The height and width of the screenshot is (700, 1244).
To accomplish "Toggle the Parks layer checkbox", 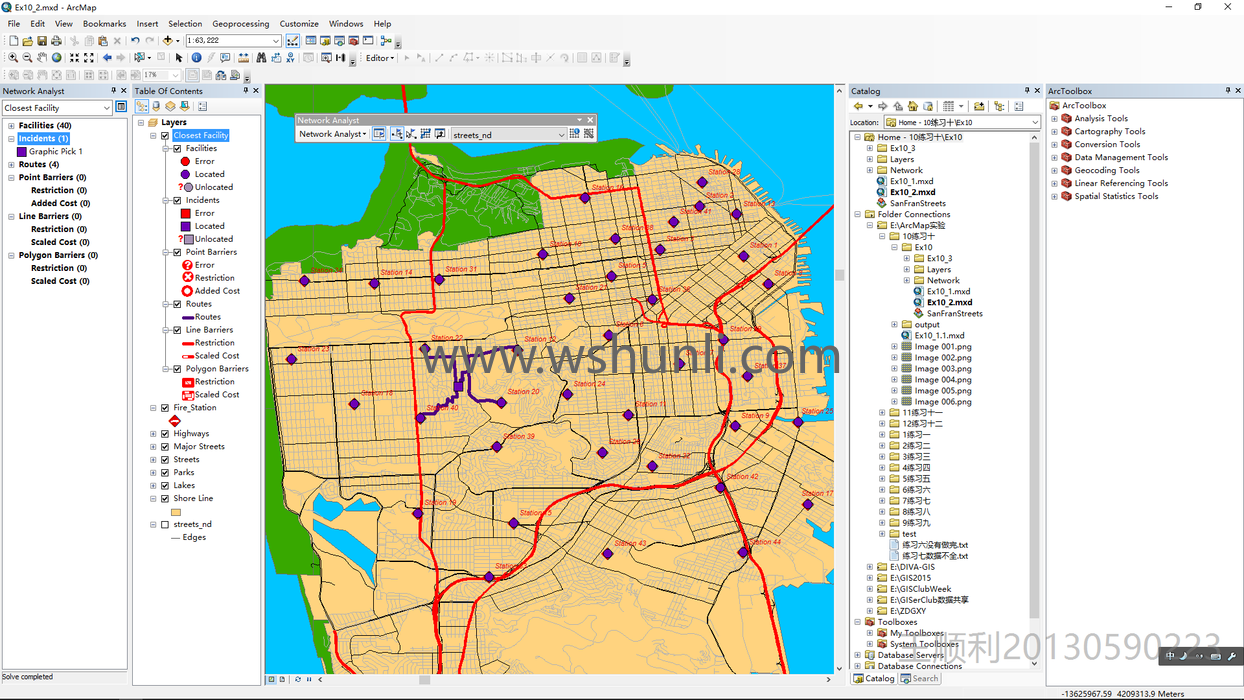I will 165,473.
